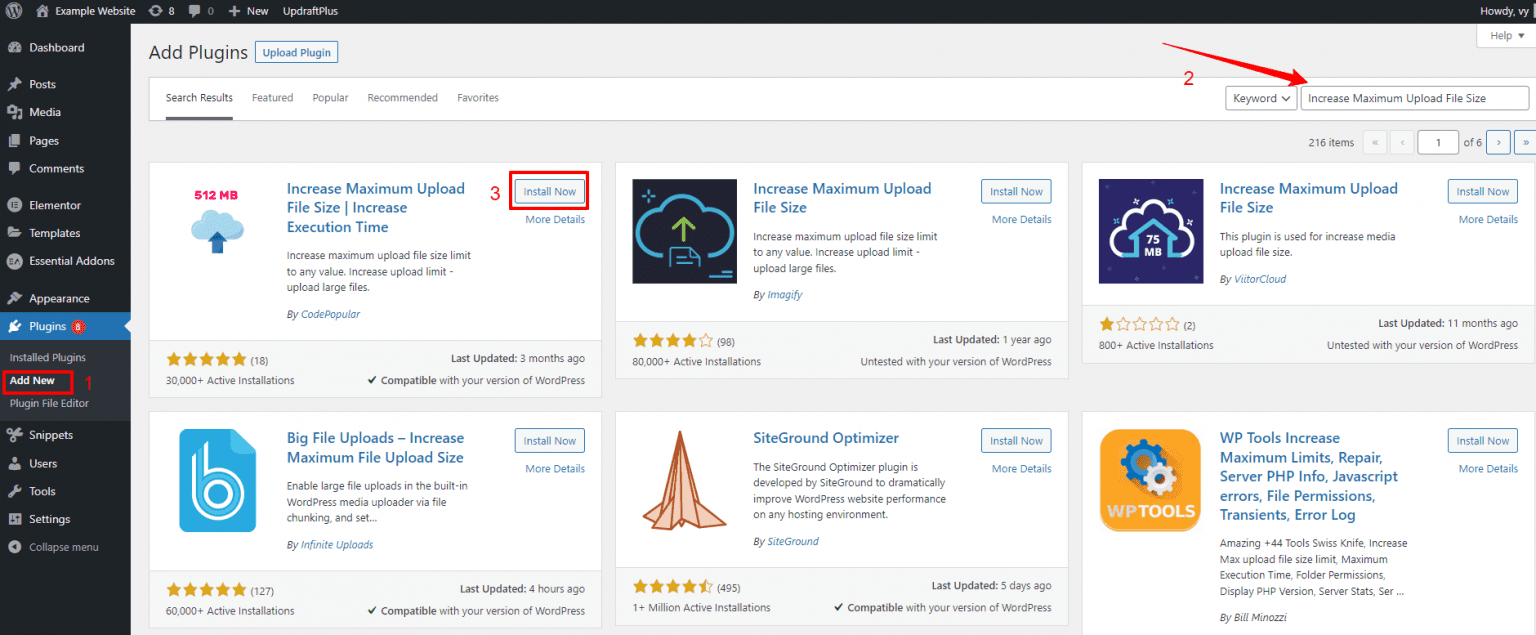
Task: Open Comments icon in sidebar
Action: click(x=15, y=169)
